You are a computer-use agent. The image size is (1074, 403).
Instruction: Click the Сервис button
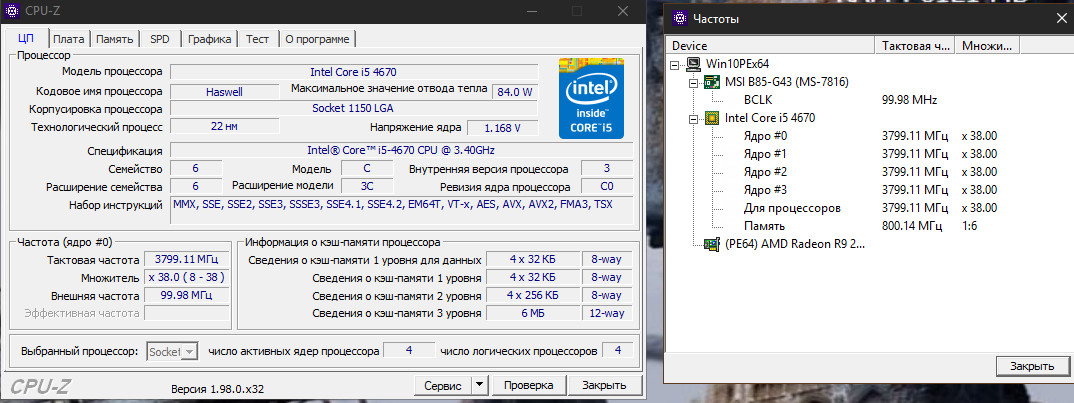click(443, 385)
